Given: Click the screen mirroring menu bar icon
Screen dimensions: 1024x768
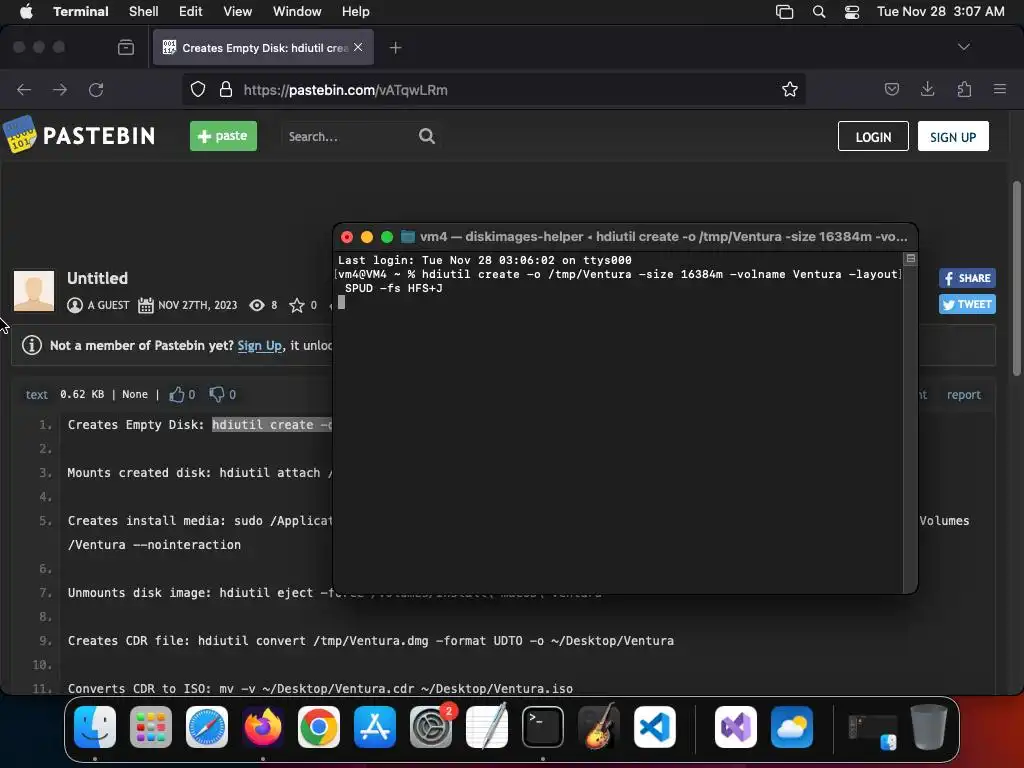Looking at the screenshot, I should coord(784,12).
